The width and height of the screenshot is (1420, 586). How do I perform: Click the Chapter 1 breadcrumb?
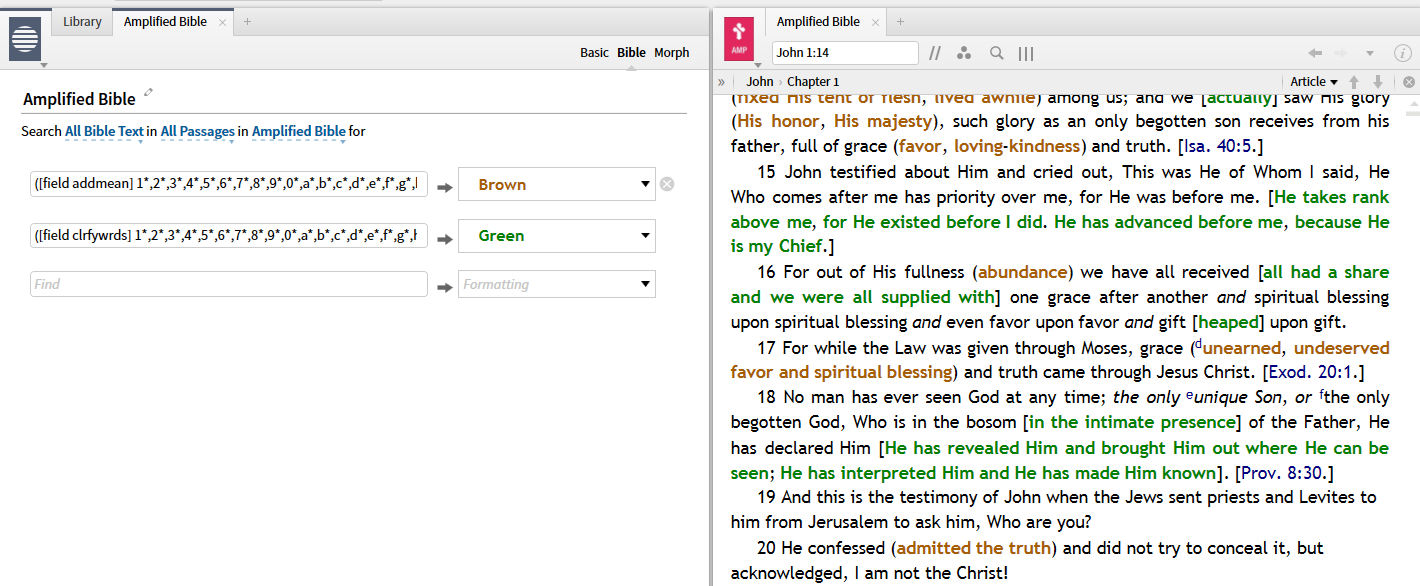coord(813,82)
